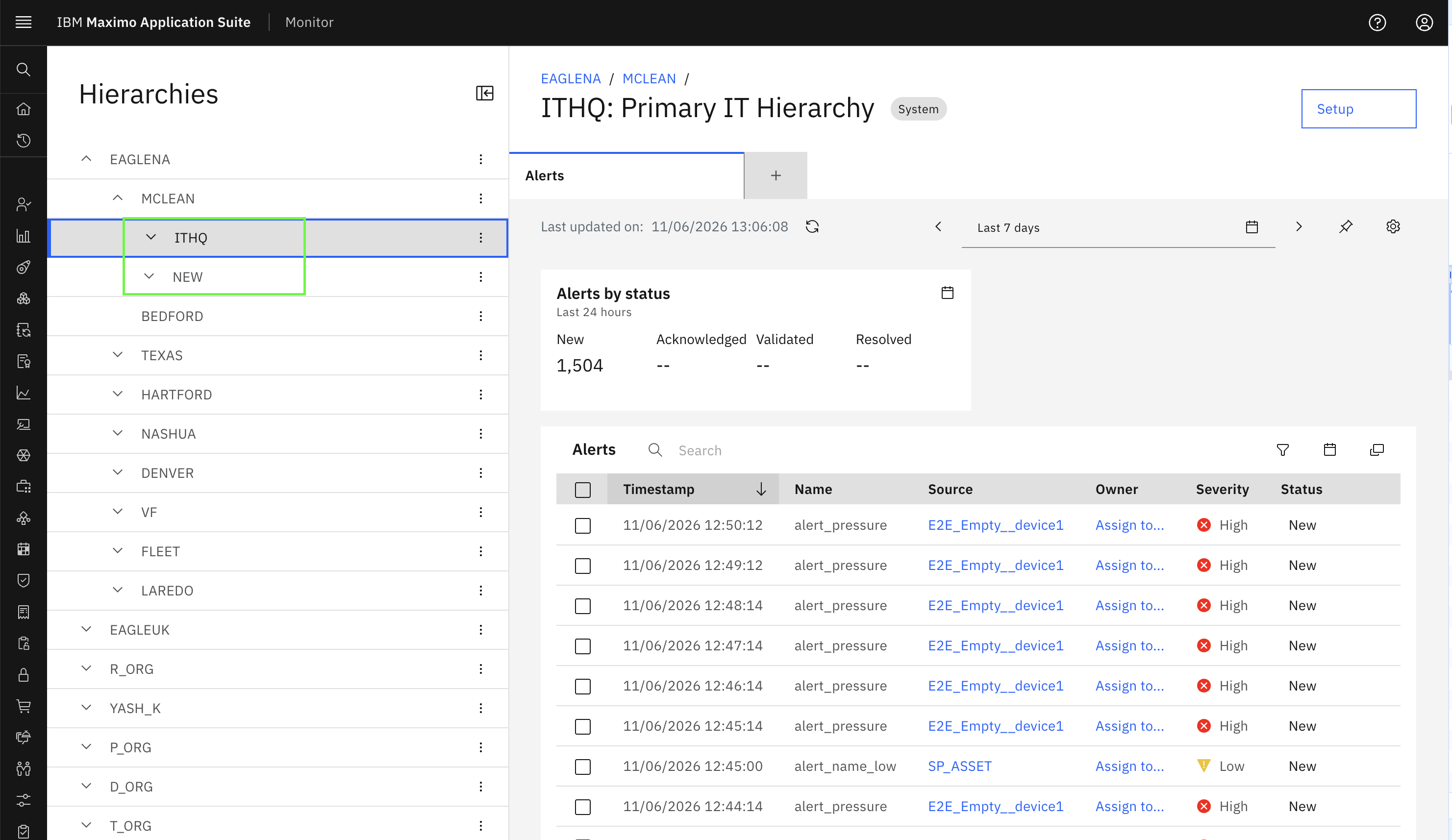The height and width of the screenshot is (840, 1452).
Task: Collapse the Hierarchies side panel
Action: click(485, 93)
